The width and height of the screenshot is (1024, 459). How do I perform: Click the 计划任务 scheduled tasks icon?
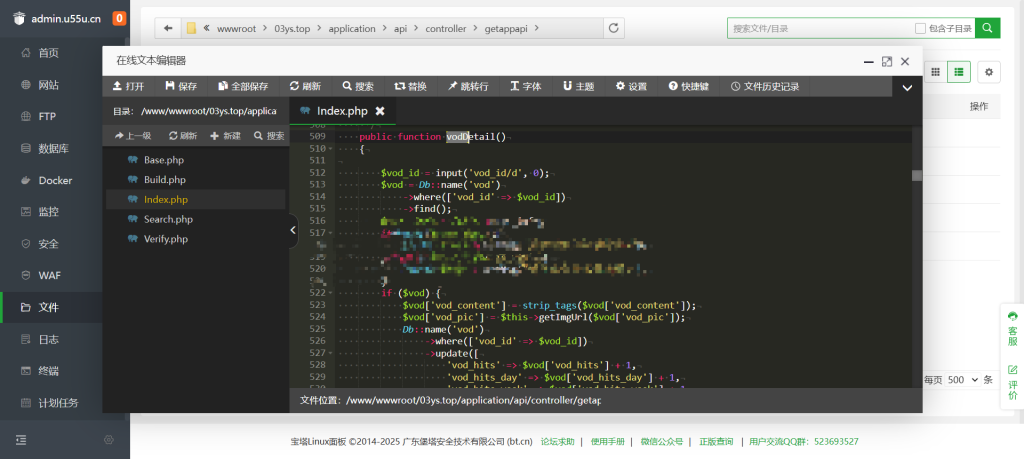click(x=26, y=403)
